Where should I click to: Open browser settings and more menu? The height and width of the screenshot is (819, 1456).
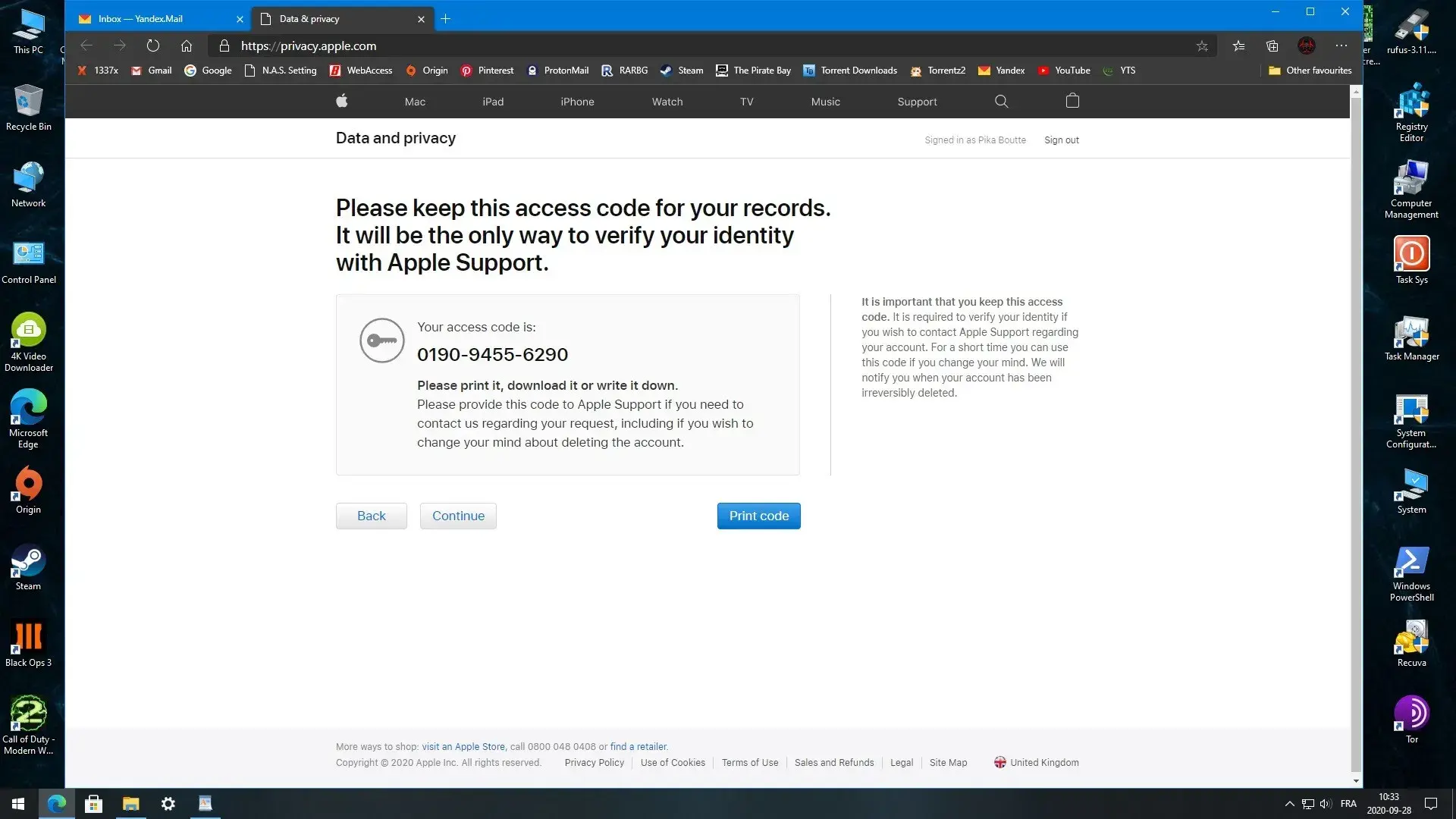1341,45
